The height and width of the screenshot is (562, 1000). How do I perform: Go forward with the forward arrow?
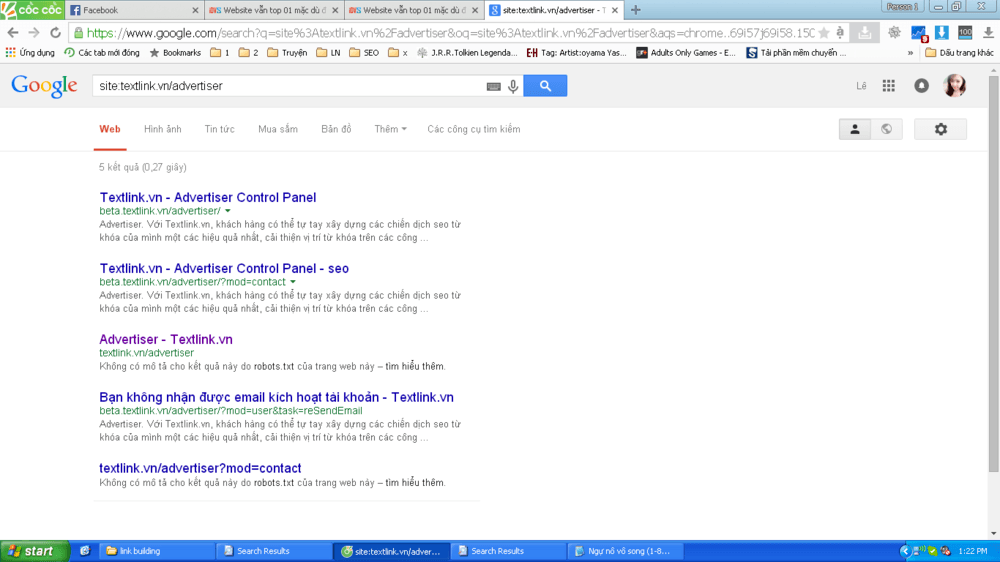(x=34, y=33)
